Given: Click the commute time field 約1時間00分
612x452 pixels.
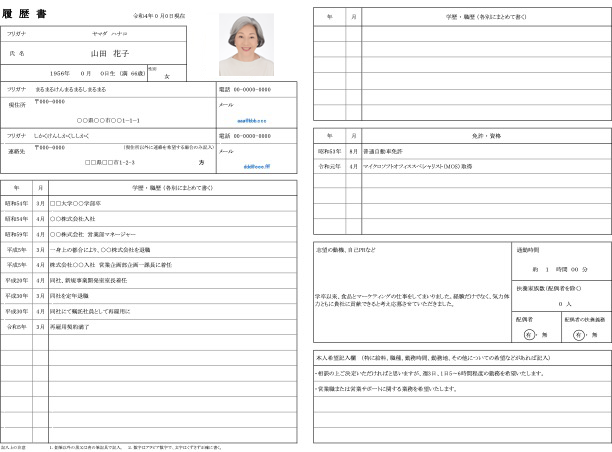Looking at the screenshot, I should 561,269.
